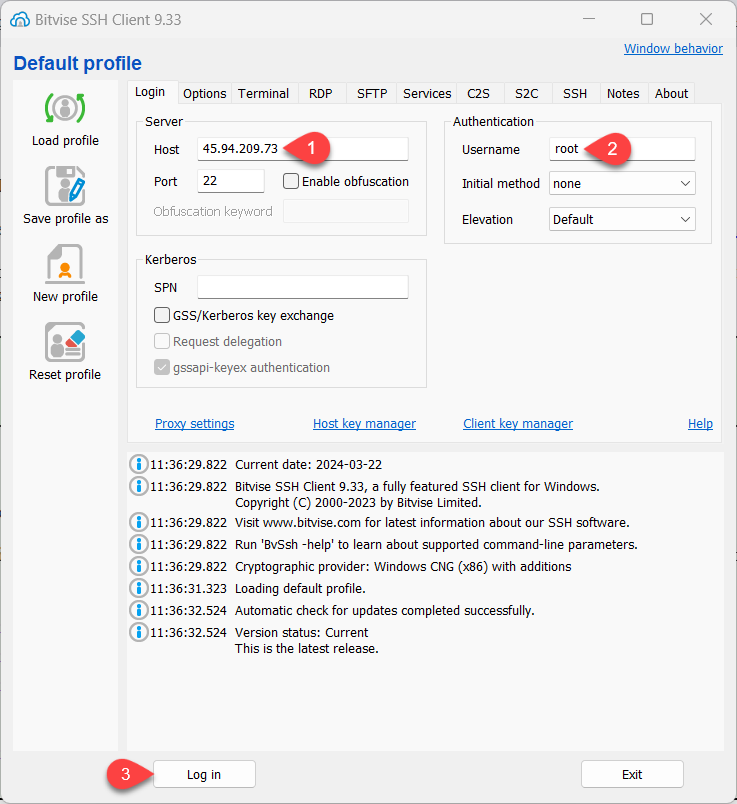The width and height of the screenshot is (737, 804).
Task: Click the Help link
Action: pos(700,424)
